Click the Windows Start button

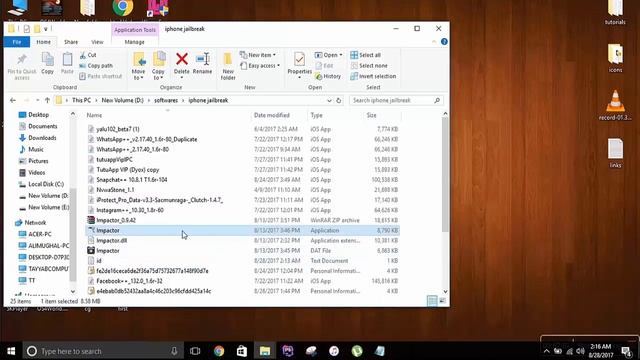coord(11,351)
